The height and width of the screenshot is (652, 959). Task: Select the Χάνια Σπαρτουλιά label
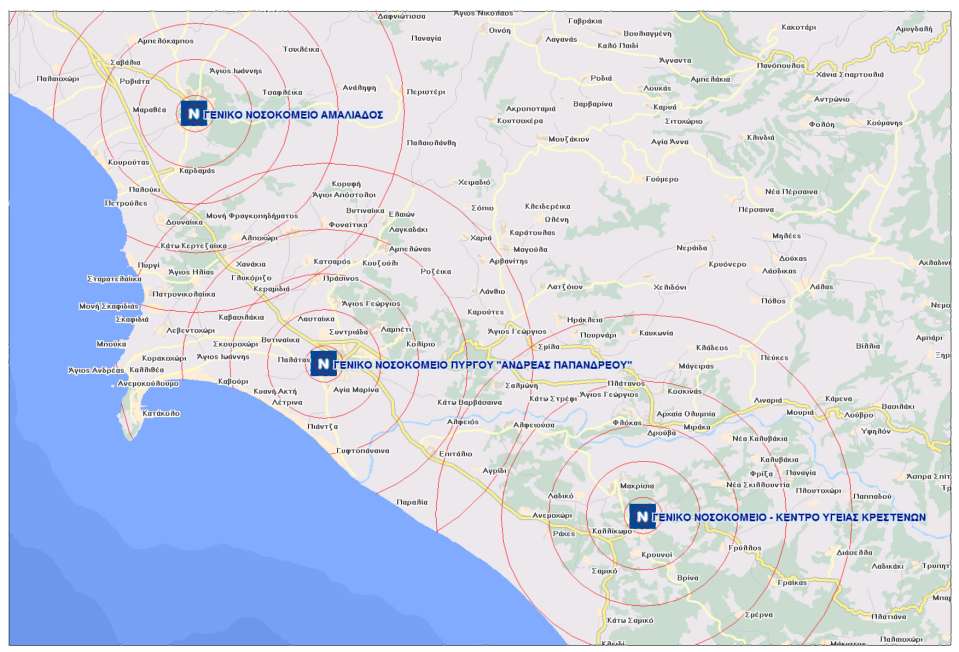point(850,74)
